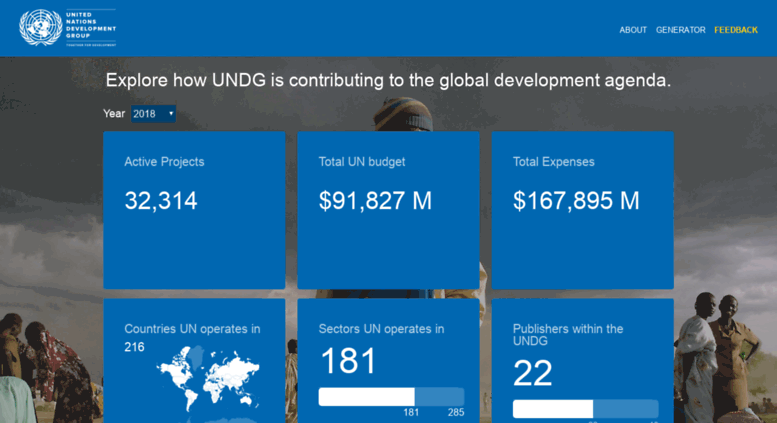Open the Total UN budget card
Screen dimensions: 777x423
click(388, 210)
